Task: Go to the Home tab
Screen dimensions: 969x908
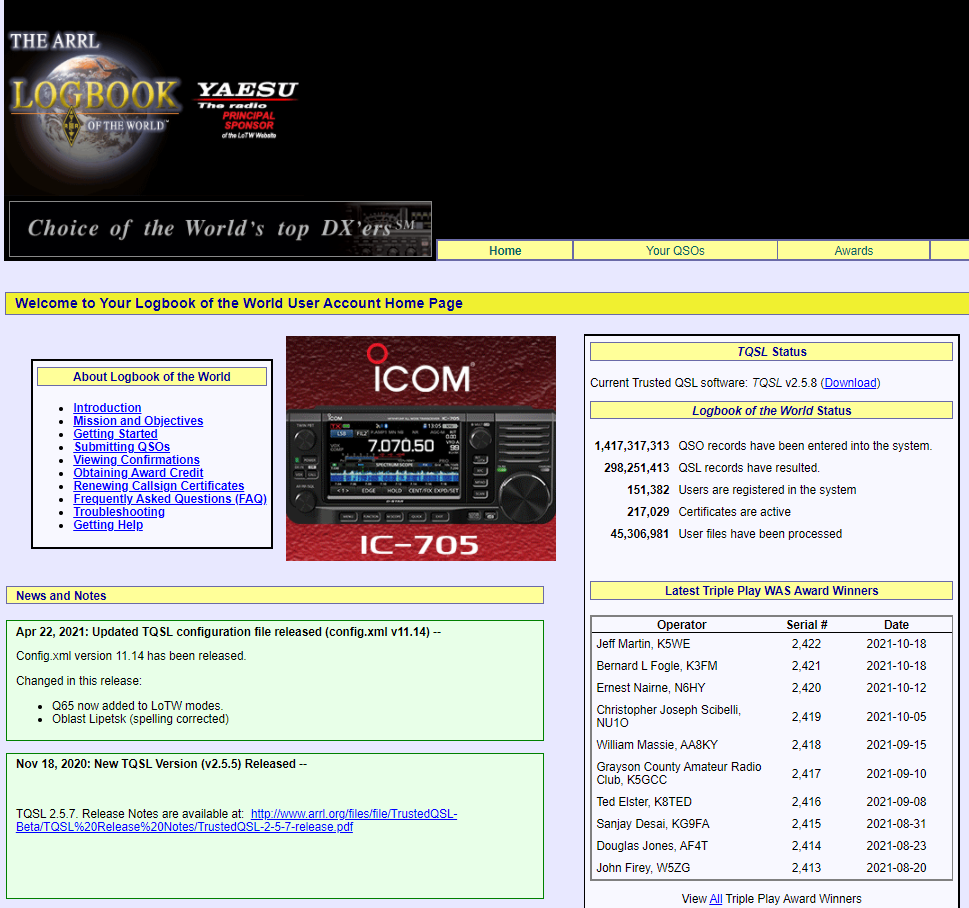Action: click(x=505, y=250)
